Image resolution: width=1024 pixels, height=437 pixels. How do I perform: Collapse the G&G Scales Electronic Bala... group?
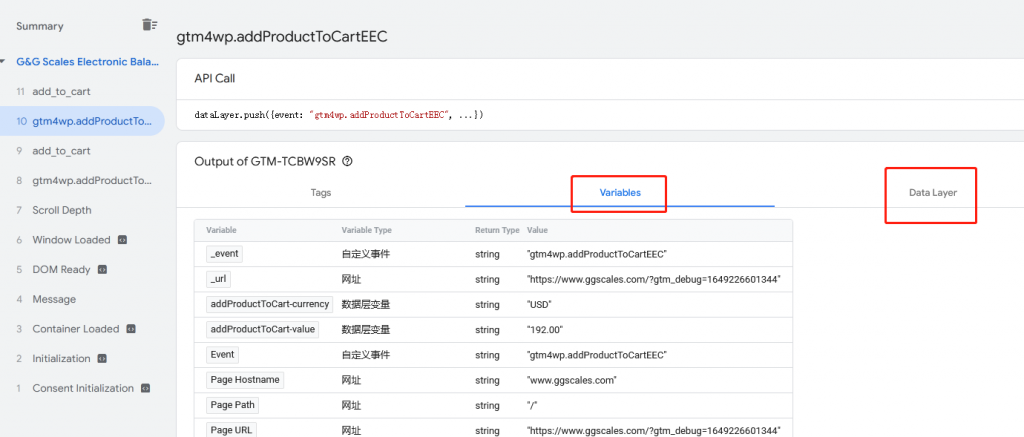click(x=3, y=62)
